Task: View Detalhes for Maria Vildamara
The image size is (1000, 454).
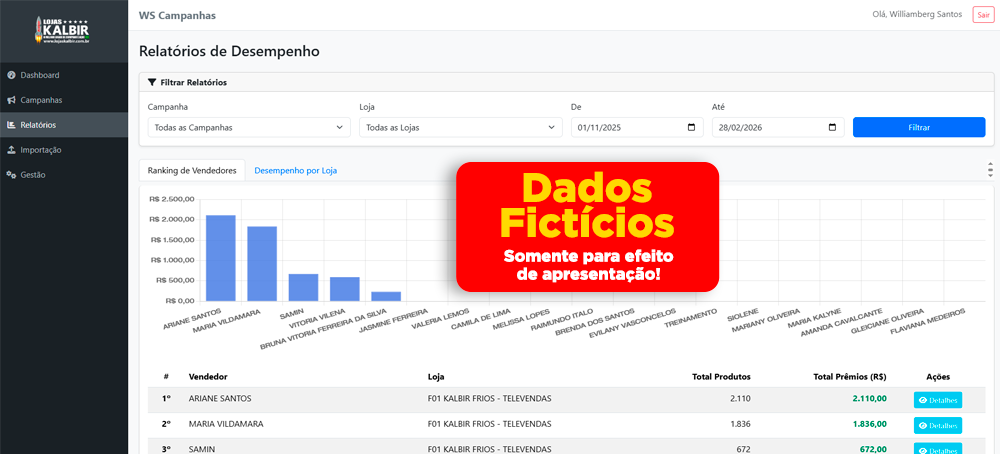Action: [938, 425]
